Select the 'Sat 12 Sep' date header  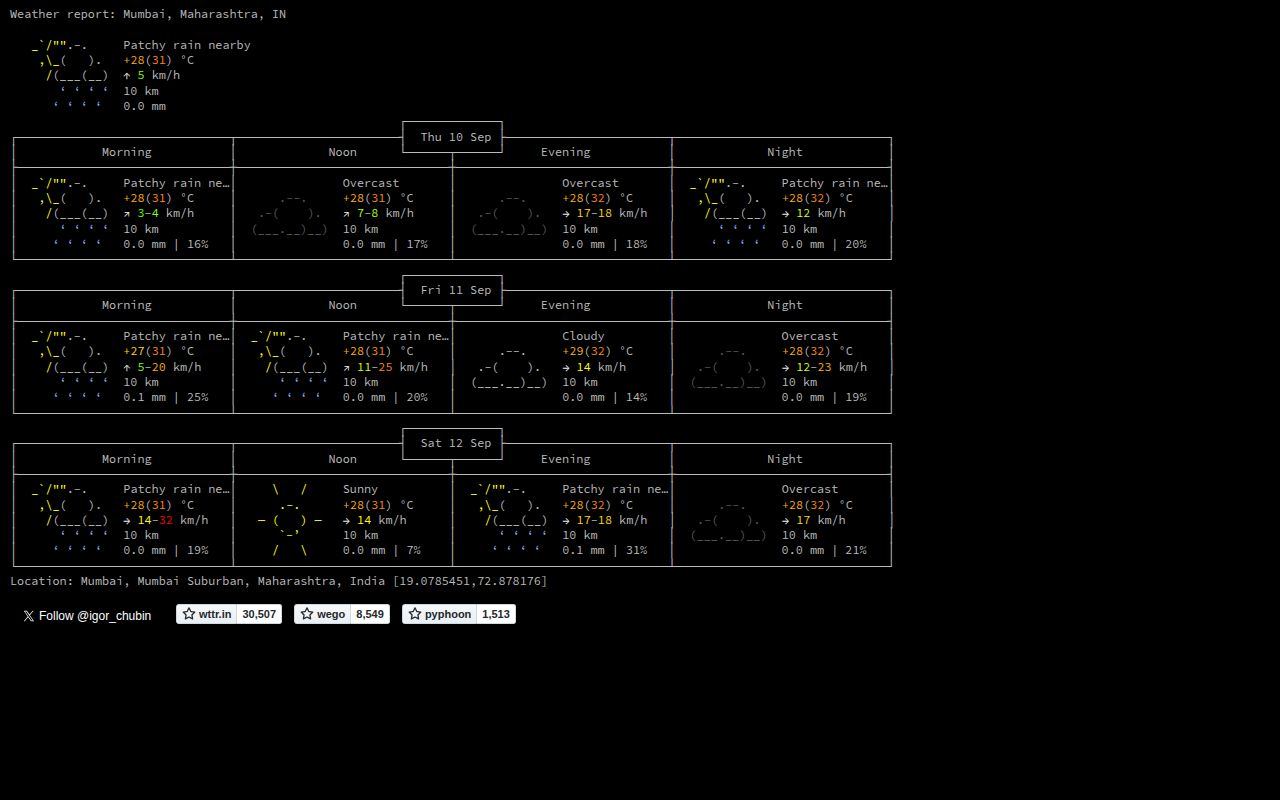tap(456, 443)
